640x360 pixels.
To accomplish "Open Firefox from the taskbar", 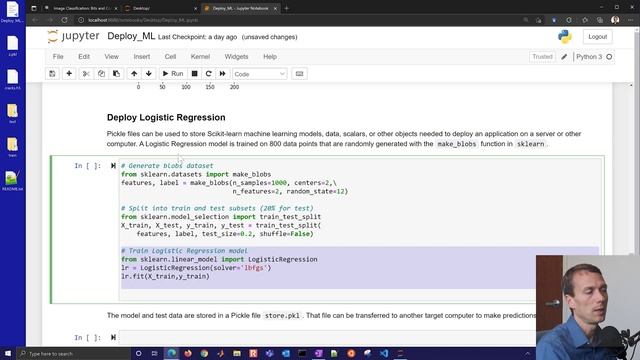I will pyautogui.click(x=188, y=353).
